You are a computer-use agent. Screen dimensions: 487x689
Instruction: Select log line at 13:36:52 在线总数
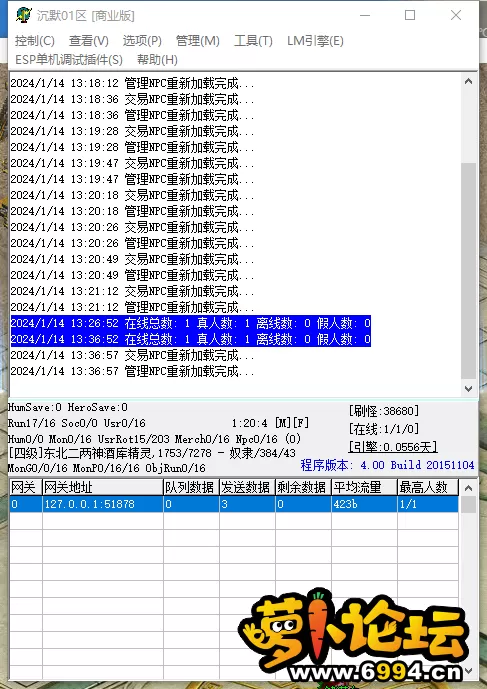tap(190, 339)
